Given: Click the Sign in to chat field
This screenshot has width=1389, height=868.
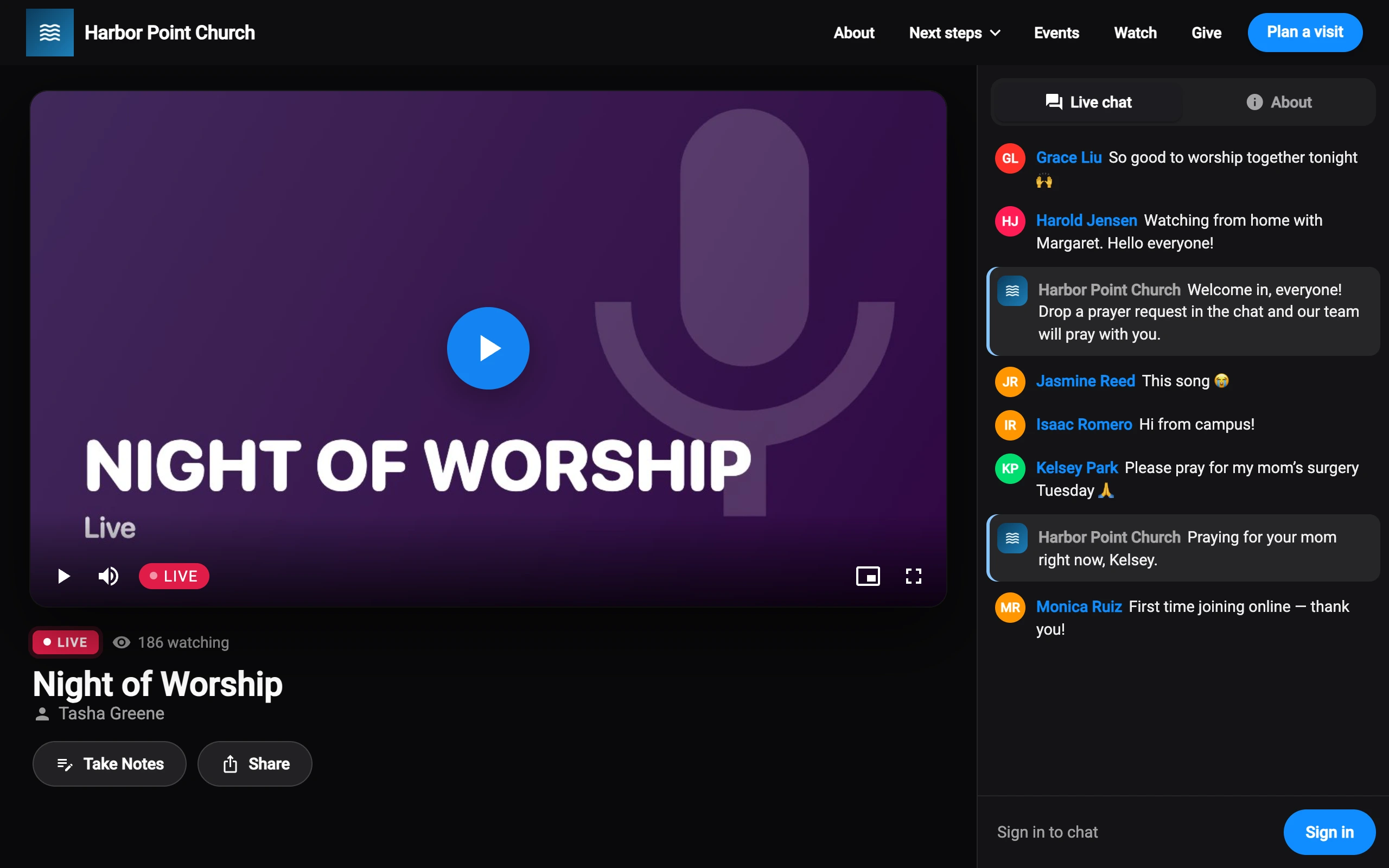Looking at the screenshot, I should (x=1133, y=832).
